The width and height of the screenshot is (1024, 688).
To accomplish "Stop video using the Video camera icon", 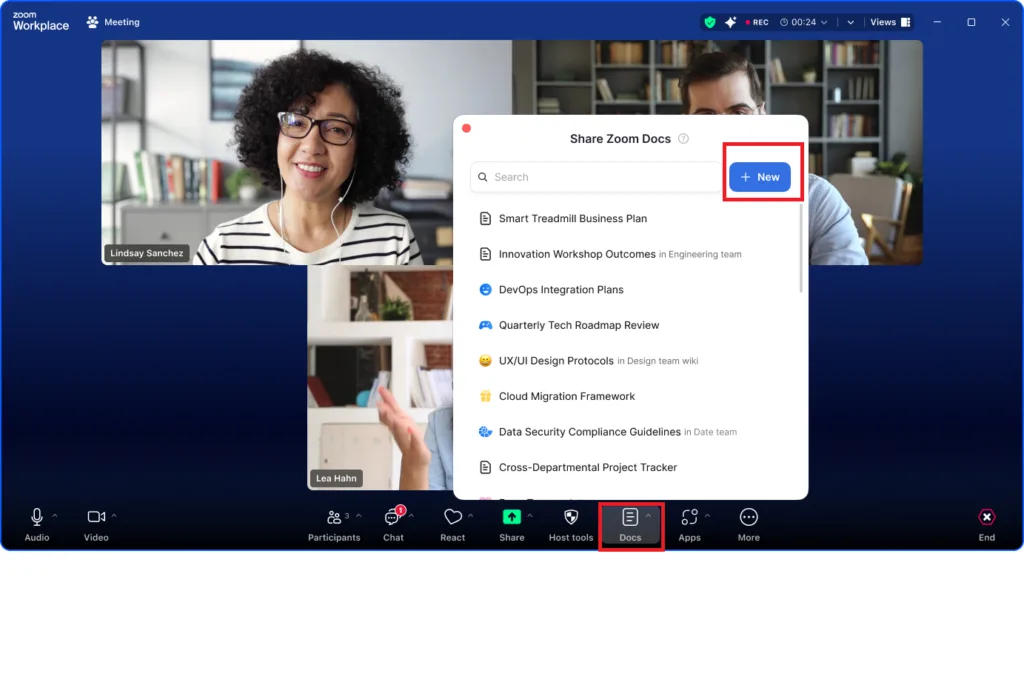I will tap(95, 517).
